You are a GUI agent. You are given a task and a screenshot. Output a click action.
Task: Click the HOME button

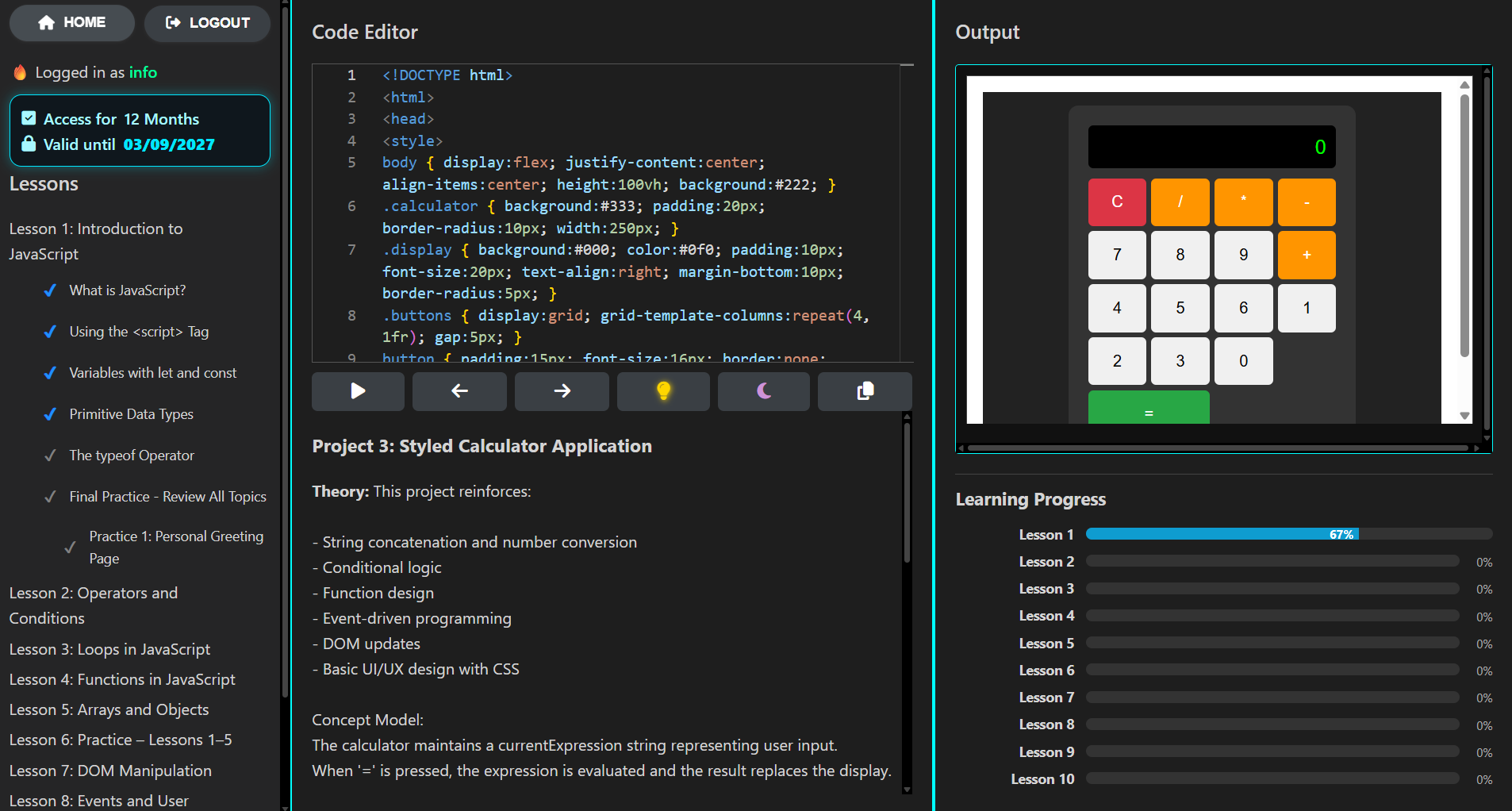pyautogui.click(x=71, y=22)
